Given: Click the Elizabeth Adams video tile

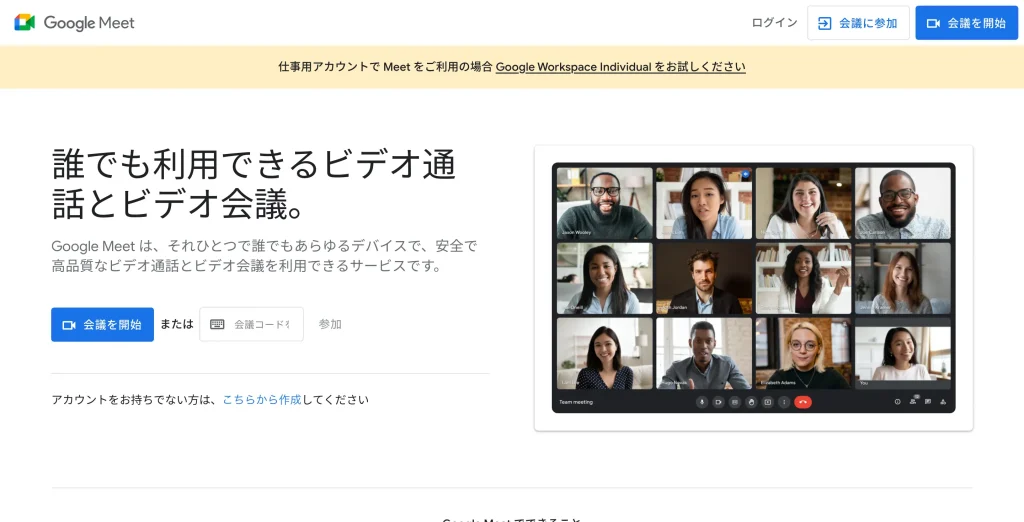Looking at the screenshot, I should [803, 353].
